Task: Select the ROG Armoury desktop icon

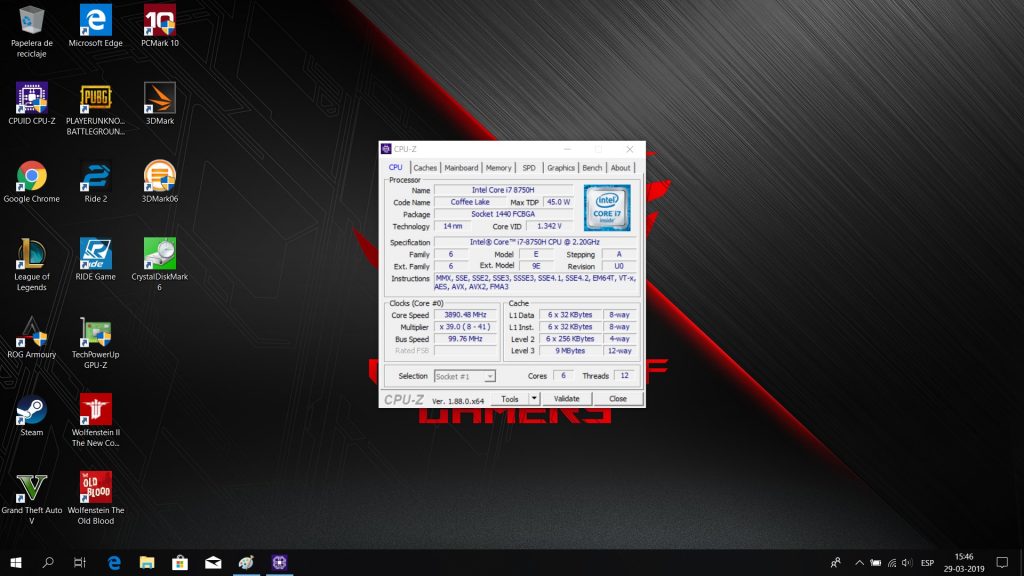Action: 31,333
